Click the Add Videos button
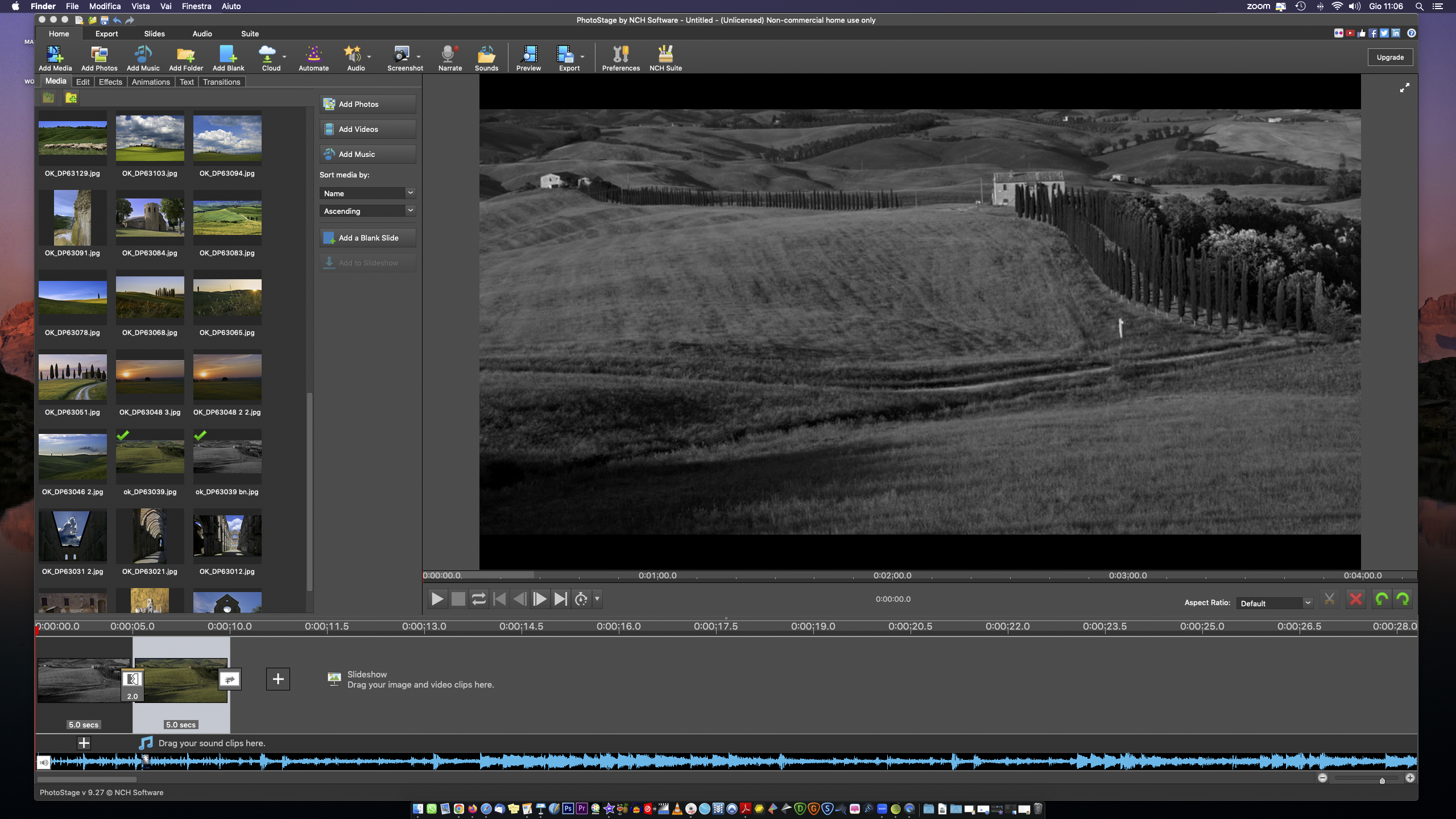This screenshot has width=1456, height=819. tap(367, 129)
